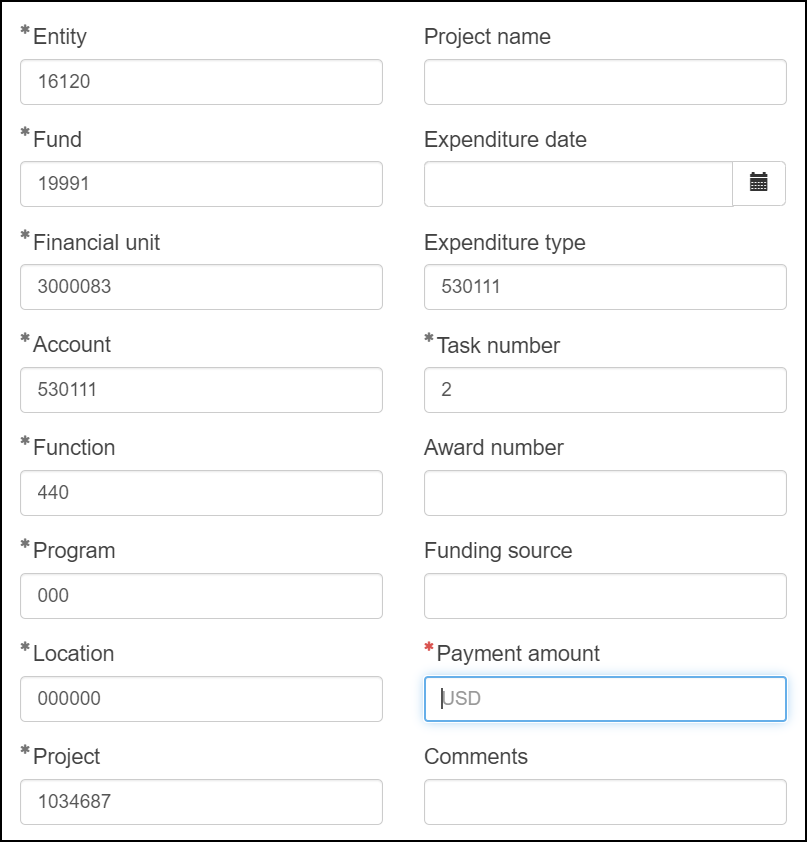Screen dimensions: 807x842
Task: Select the Financial unit text box
Action: pyautogui.click(x=201, y=287)
